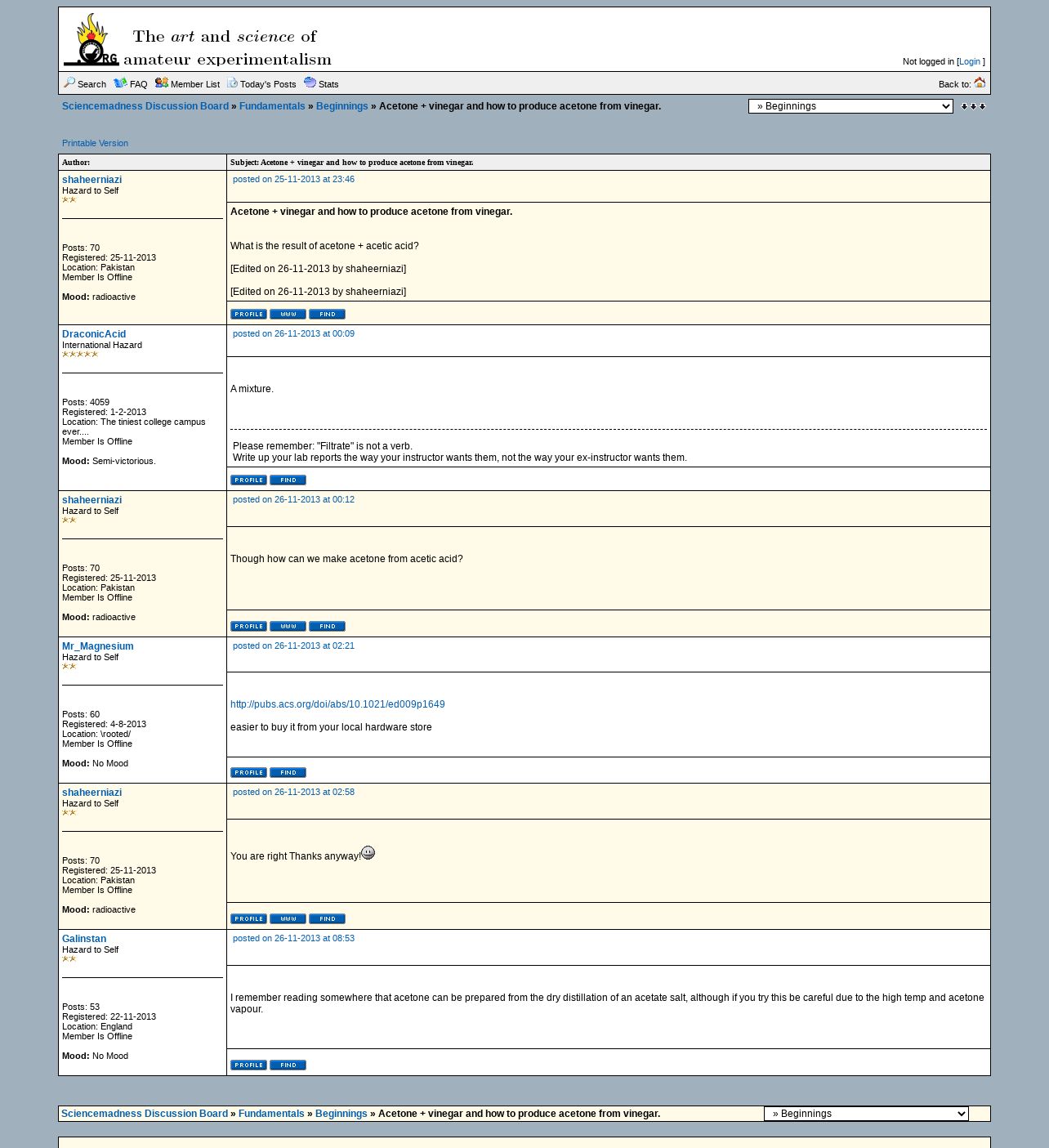Click the smiley emoticon after Thanks anyway

point(368,852)
